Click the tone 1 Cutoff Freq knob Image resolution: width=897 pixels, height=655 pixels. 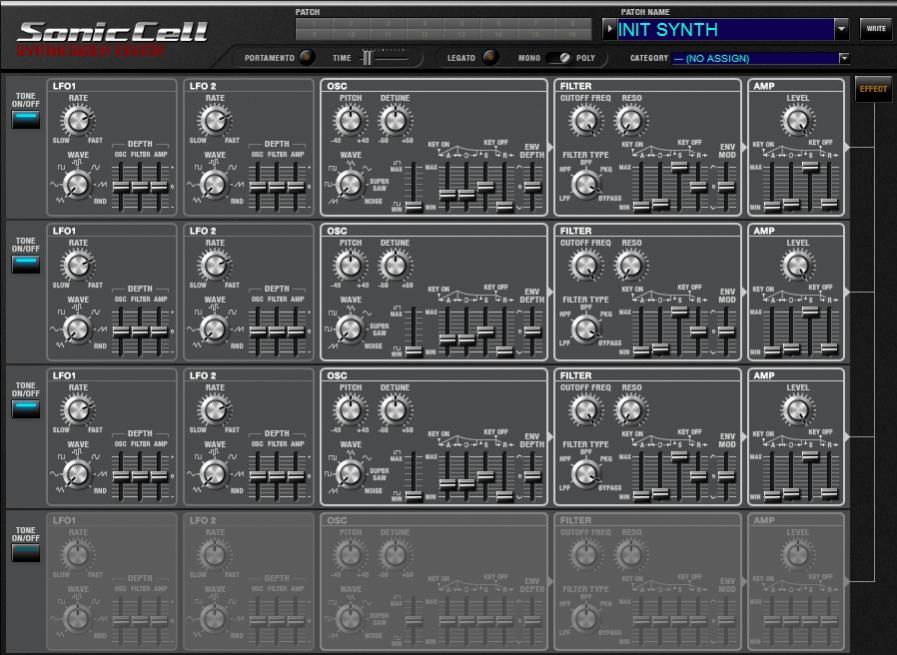pyautogui.click(x=585, y=121)
